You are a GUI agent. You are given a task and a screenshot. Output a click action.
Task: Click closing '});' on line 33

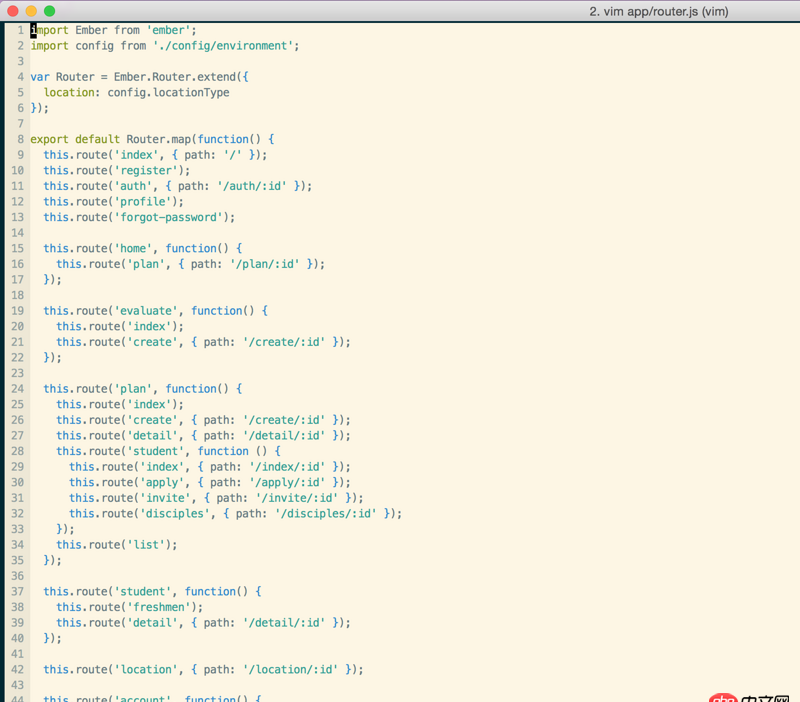65,529
